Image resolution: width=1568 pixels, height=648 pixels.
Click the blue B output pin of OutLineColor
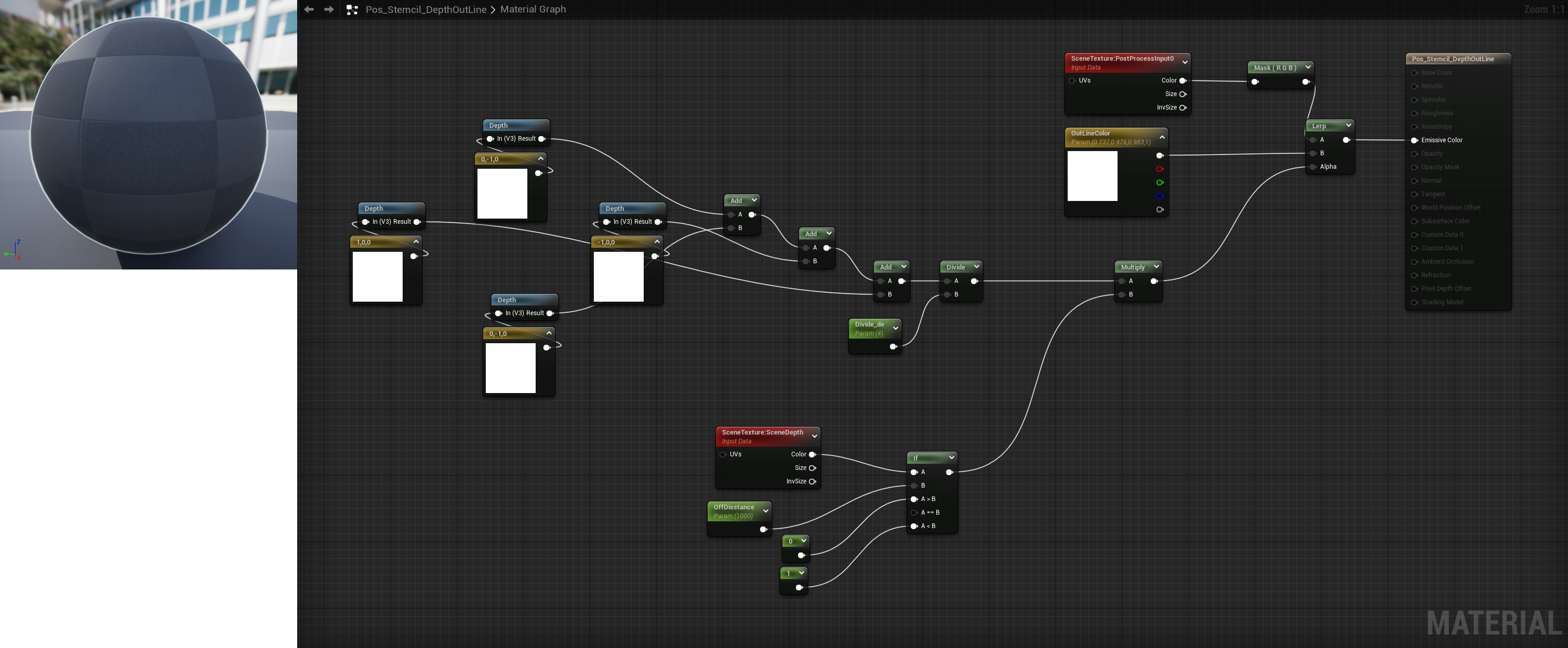point(1160,196)
